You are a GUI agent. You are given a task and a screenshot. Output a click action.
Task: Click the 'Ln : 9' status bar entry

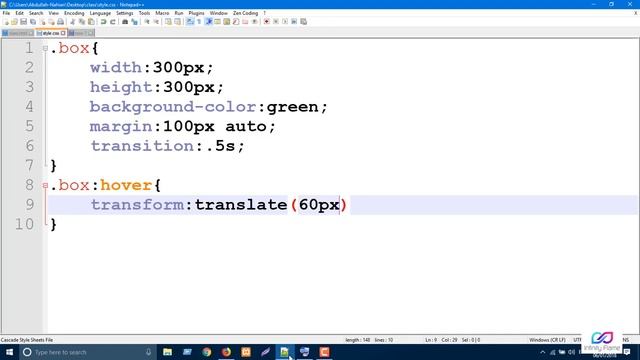(431, 340)
